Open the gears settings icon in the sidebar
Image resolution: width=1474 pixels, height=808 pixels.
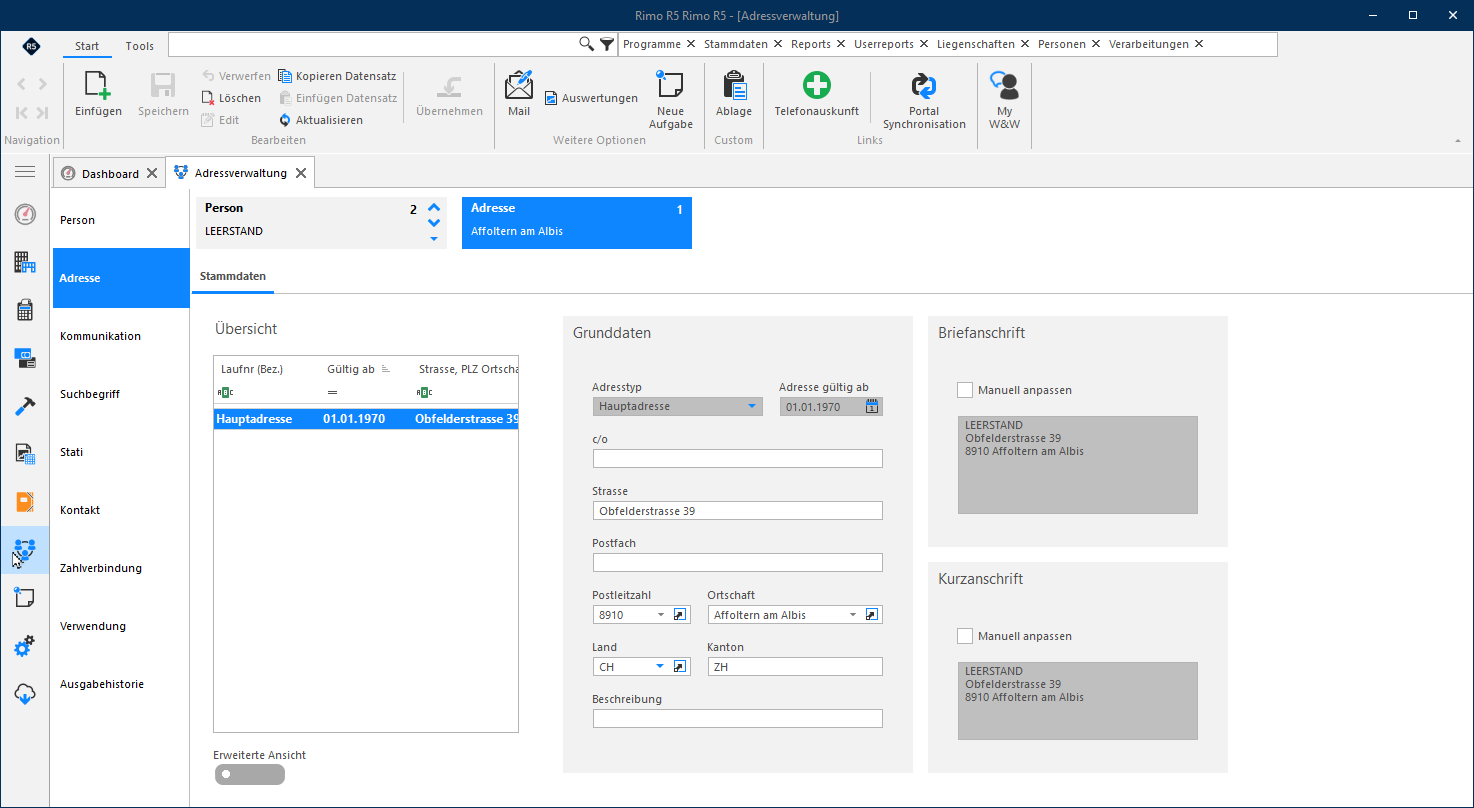pos(25,647)
